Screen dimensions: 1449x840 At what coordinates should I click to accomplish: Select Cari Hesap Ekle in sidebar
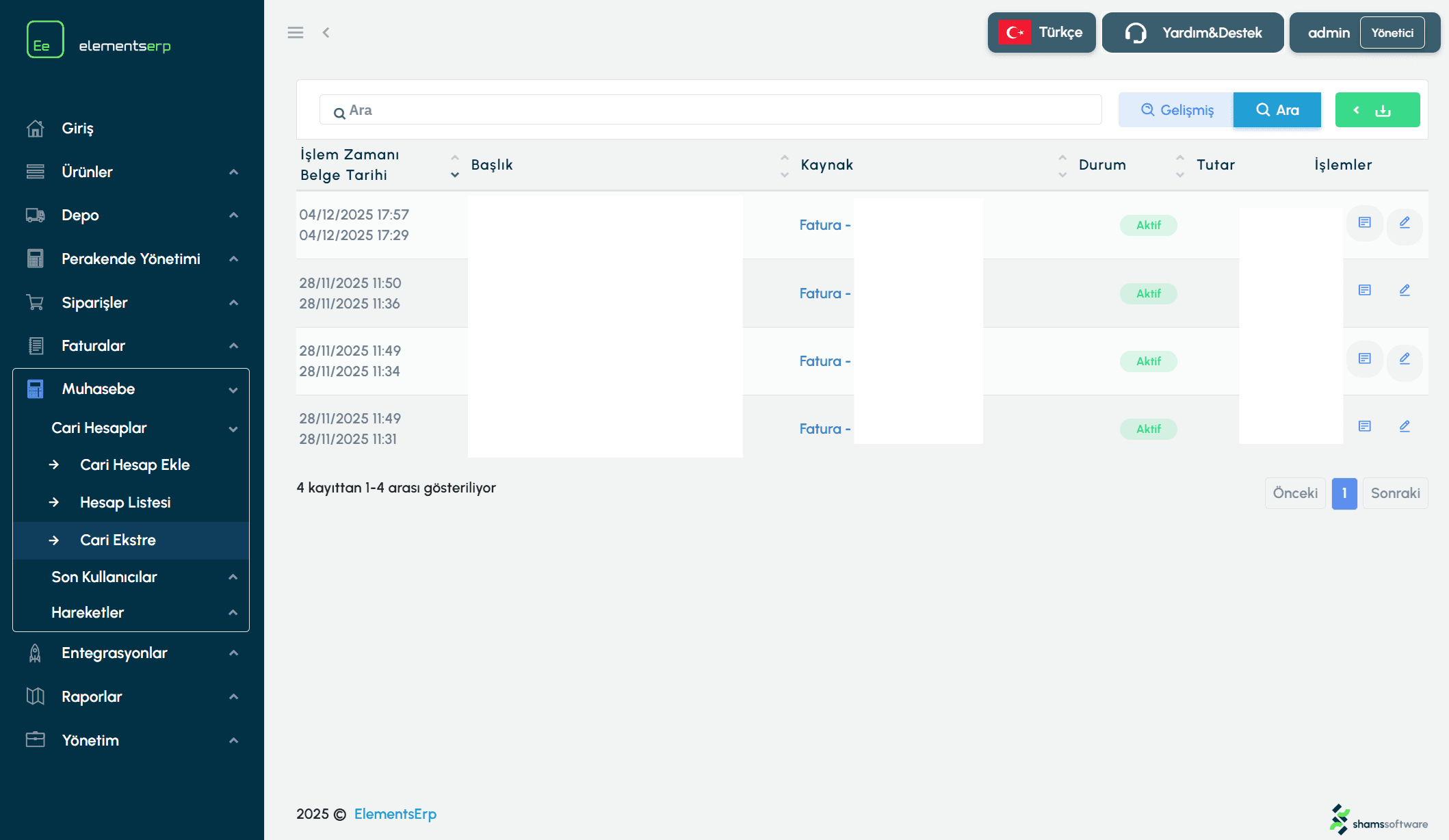pyautogui.click(x=135, y=465)
